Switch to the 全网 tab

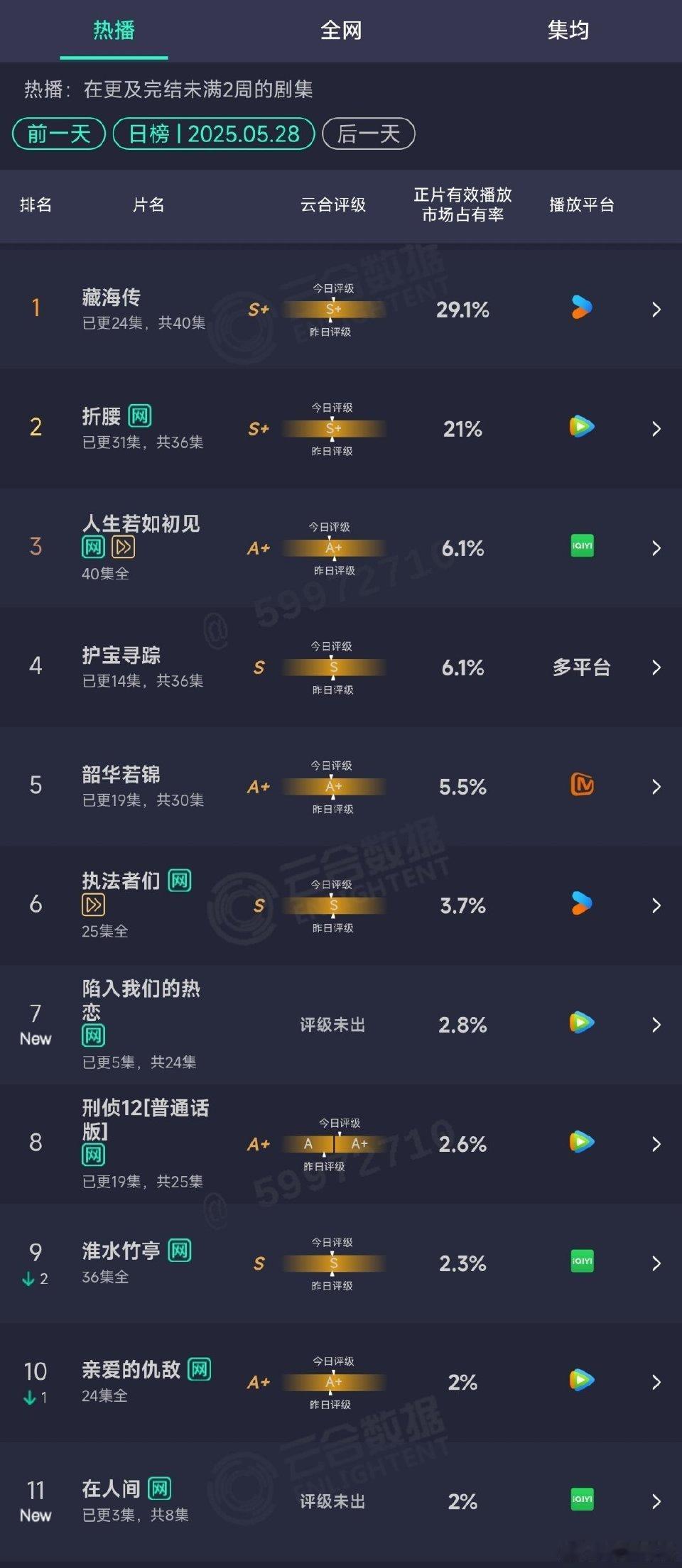pos(341,31)
